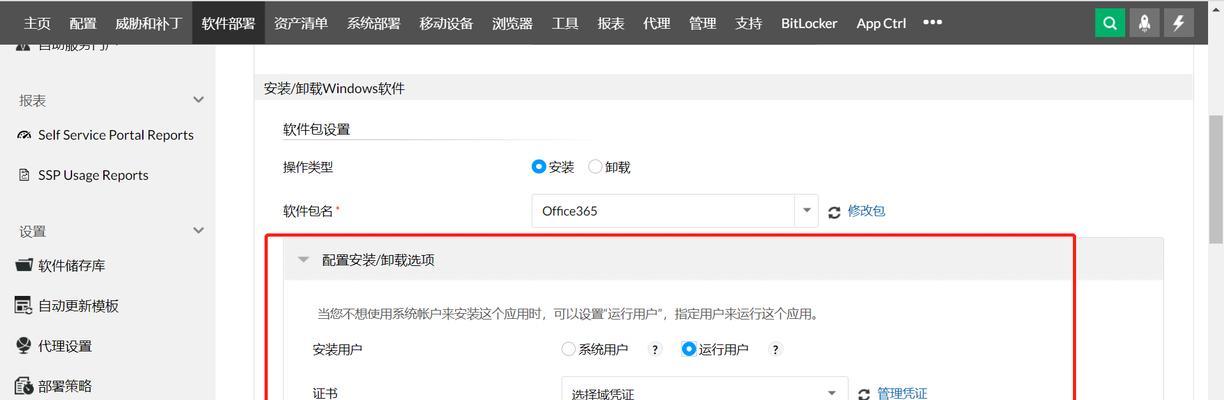Image resolution: width=1224 pixels, height=400 pixels.
Task: Open the 选择域凭证 dropdown
Action: tap(705, 393)
